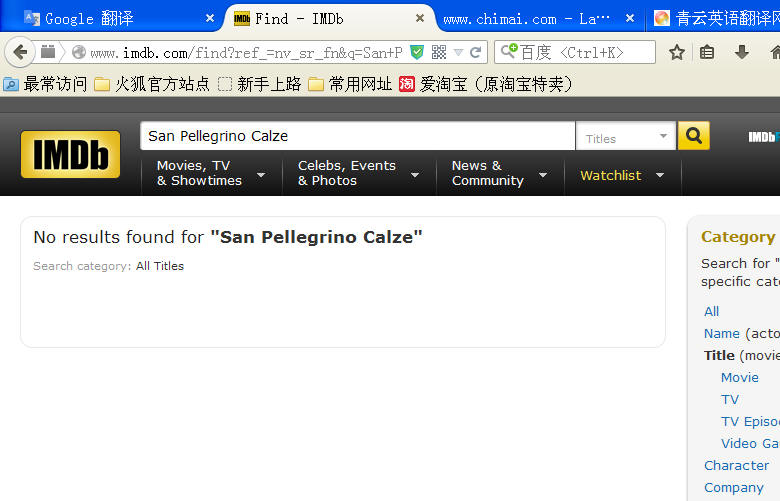The image size is (780, 501).
Task: Bookmark this page with the star icon
Action: tap(677, 52)
